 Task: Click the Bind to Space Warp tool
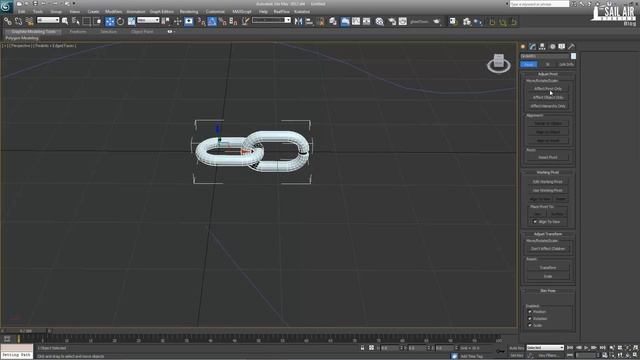click(x=29, y=21)
